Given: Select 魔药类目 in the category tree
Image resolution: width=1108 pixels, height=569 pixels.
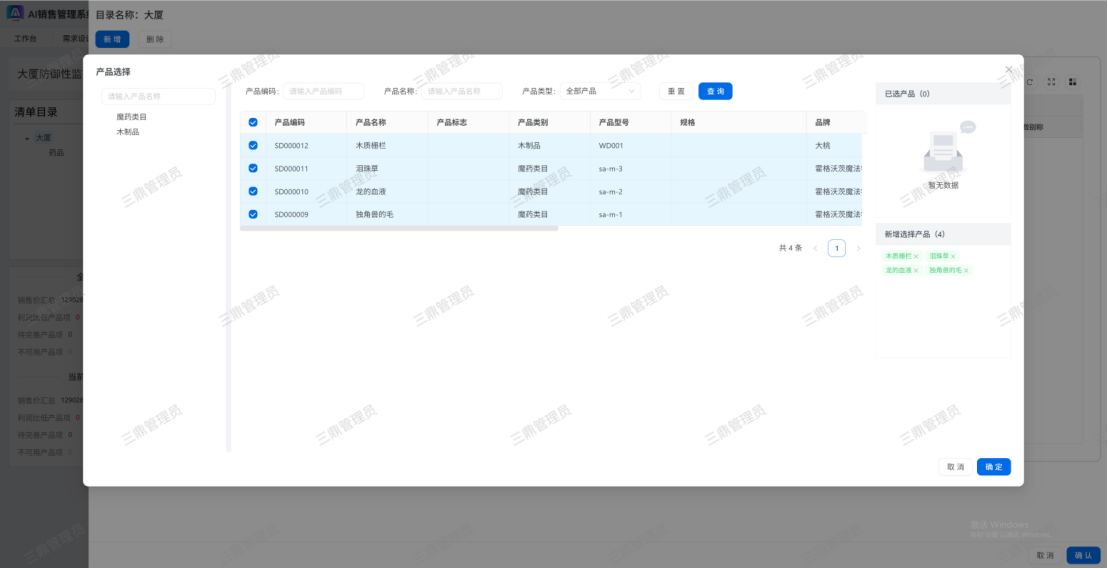Looking at the screenshot, I should (x=132, y=117).
